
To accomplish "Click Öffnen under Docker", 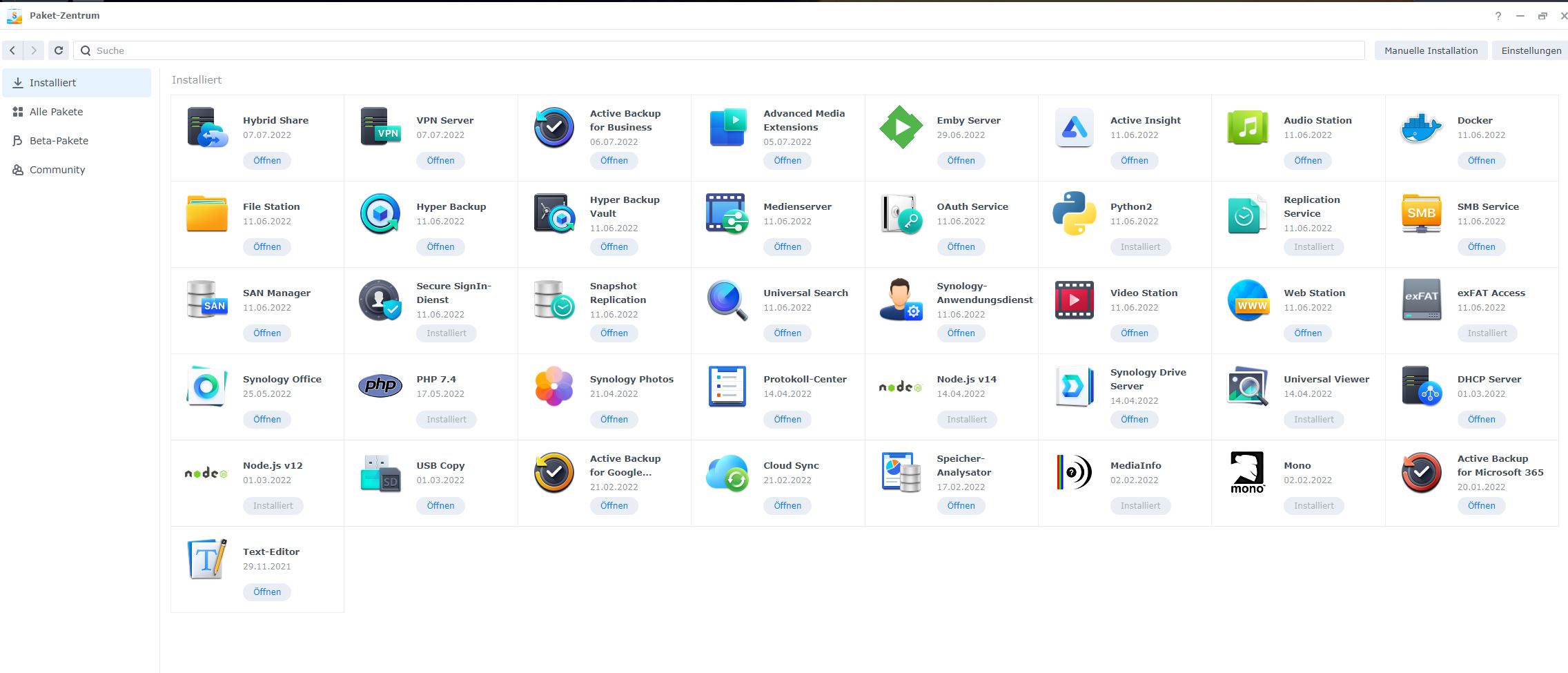I will tap(1481, 161).
